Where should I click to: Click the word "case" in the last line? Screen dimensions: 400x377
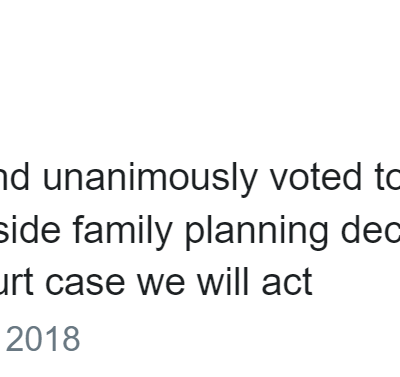(x=85, y=283)
